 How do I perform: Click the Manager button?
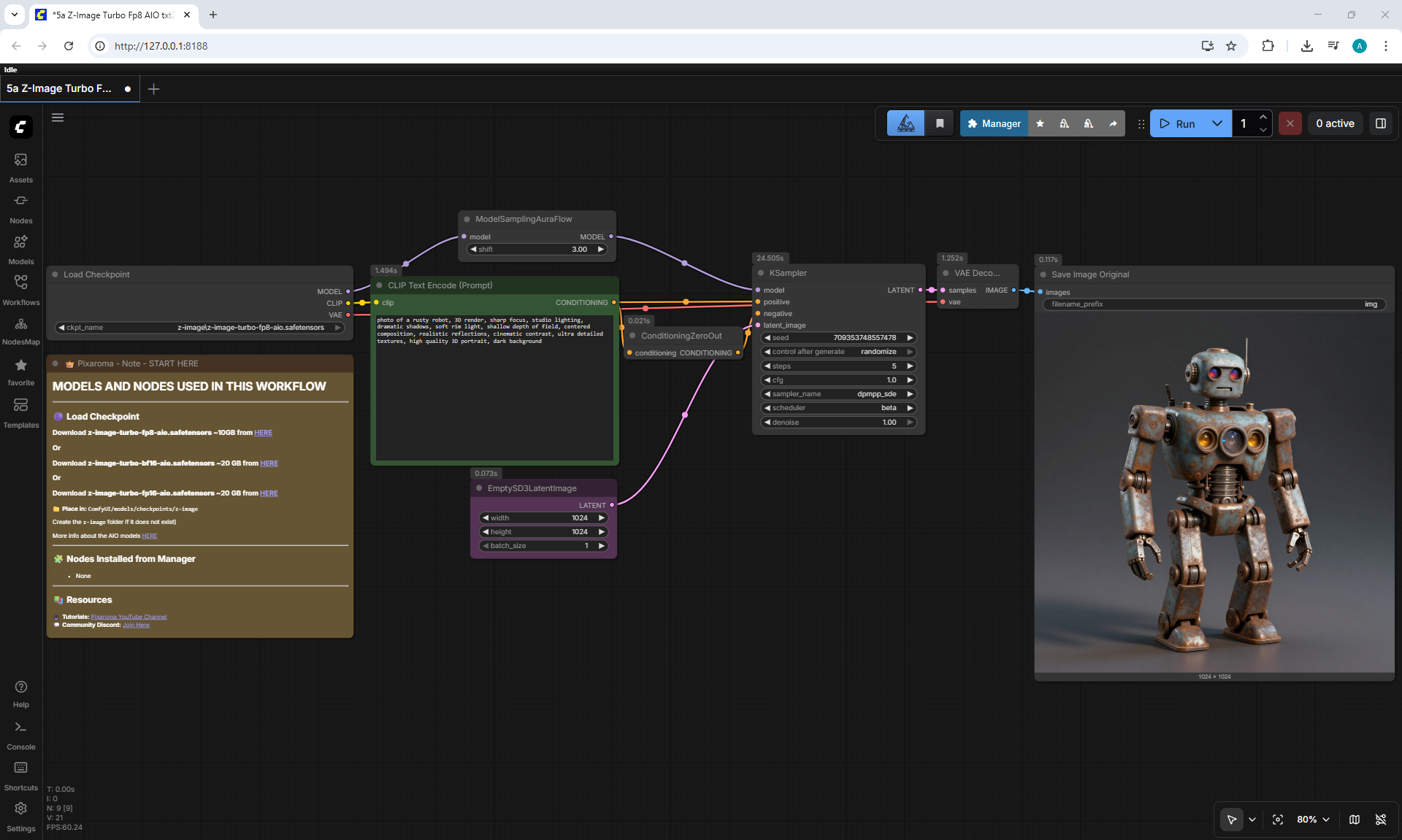[994, 123]
